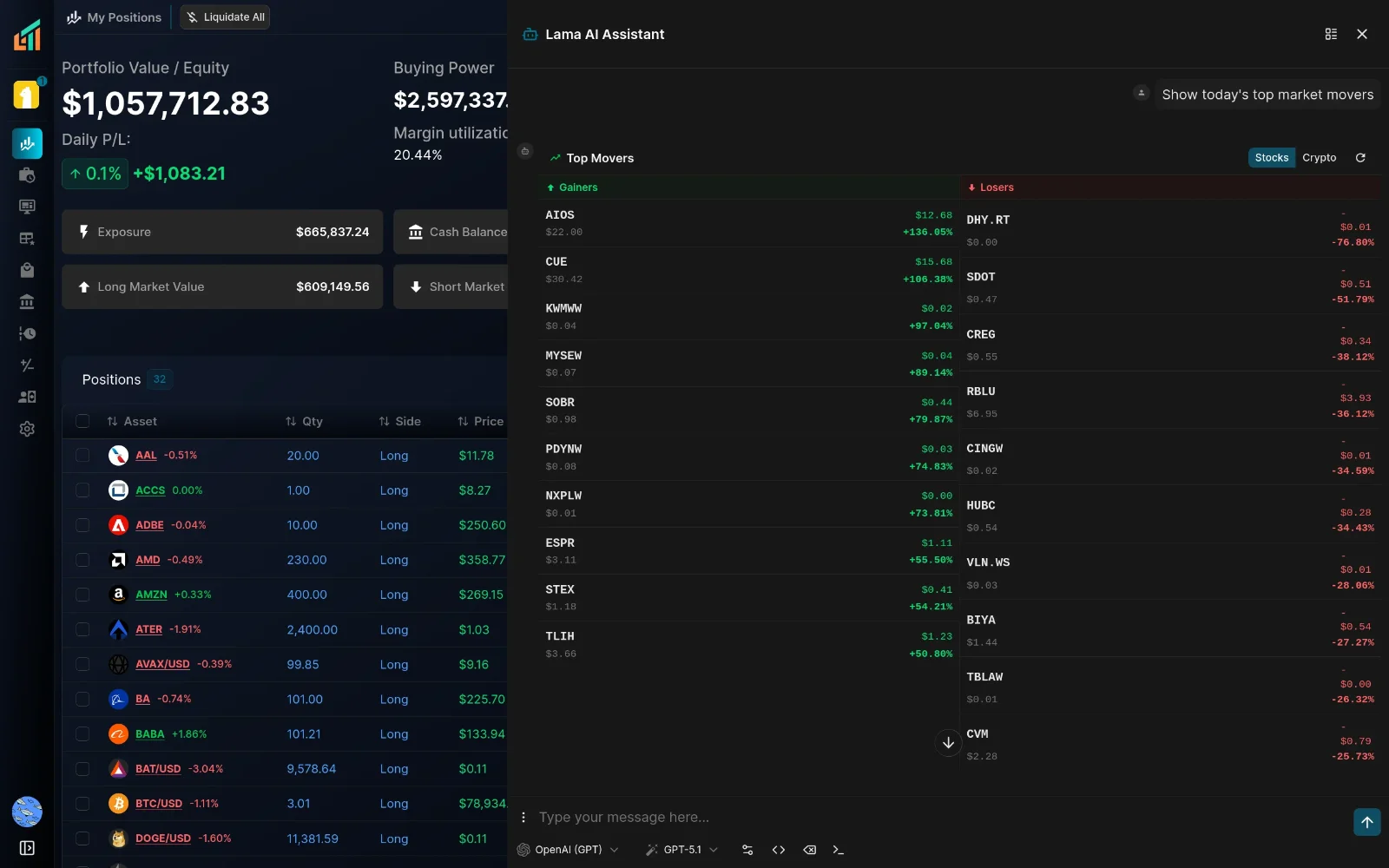
Task: Switch Top Movers to Stocks tab
Action: pos(1272,158)
